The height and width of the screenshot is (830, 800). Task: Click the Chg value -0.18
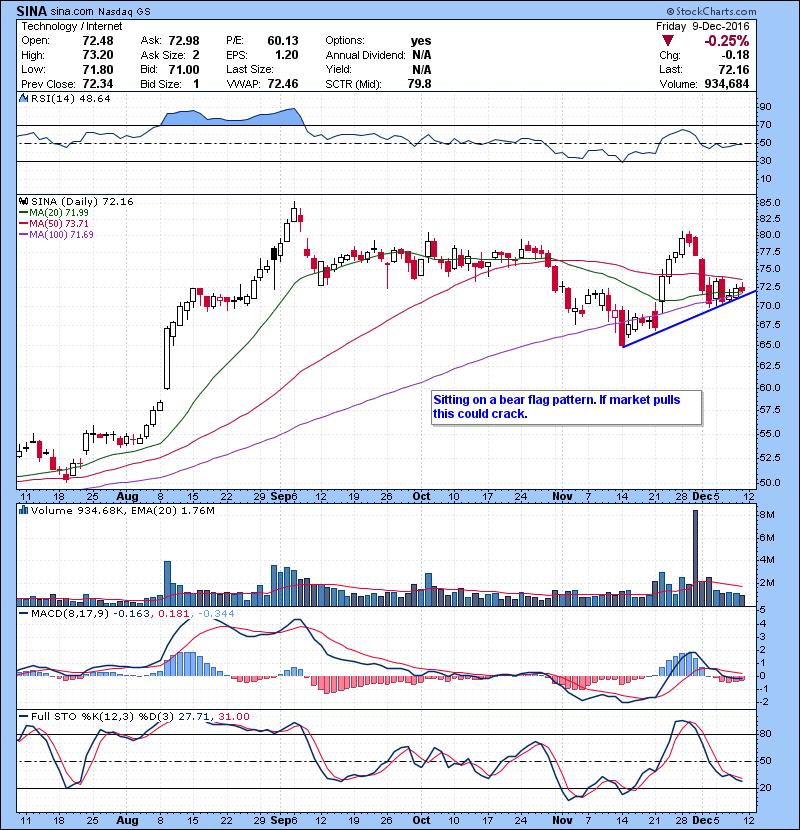click(735, 55)
